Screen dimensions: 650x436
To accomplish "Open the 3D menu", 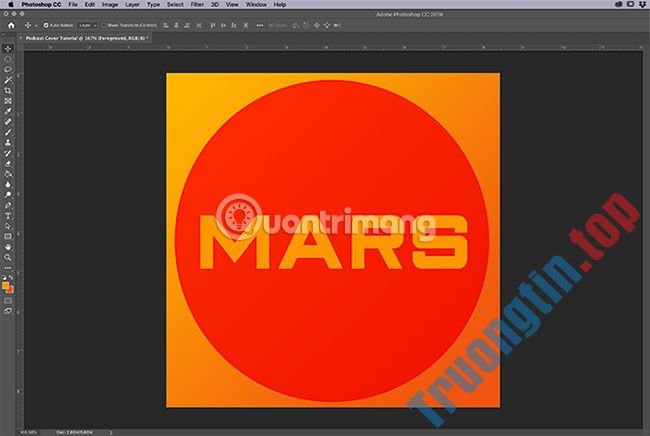I will [x=215, y=5].
